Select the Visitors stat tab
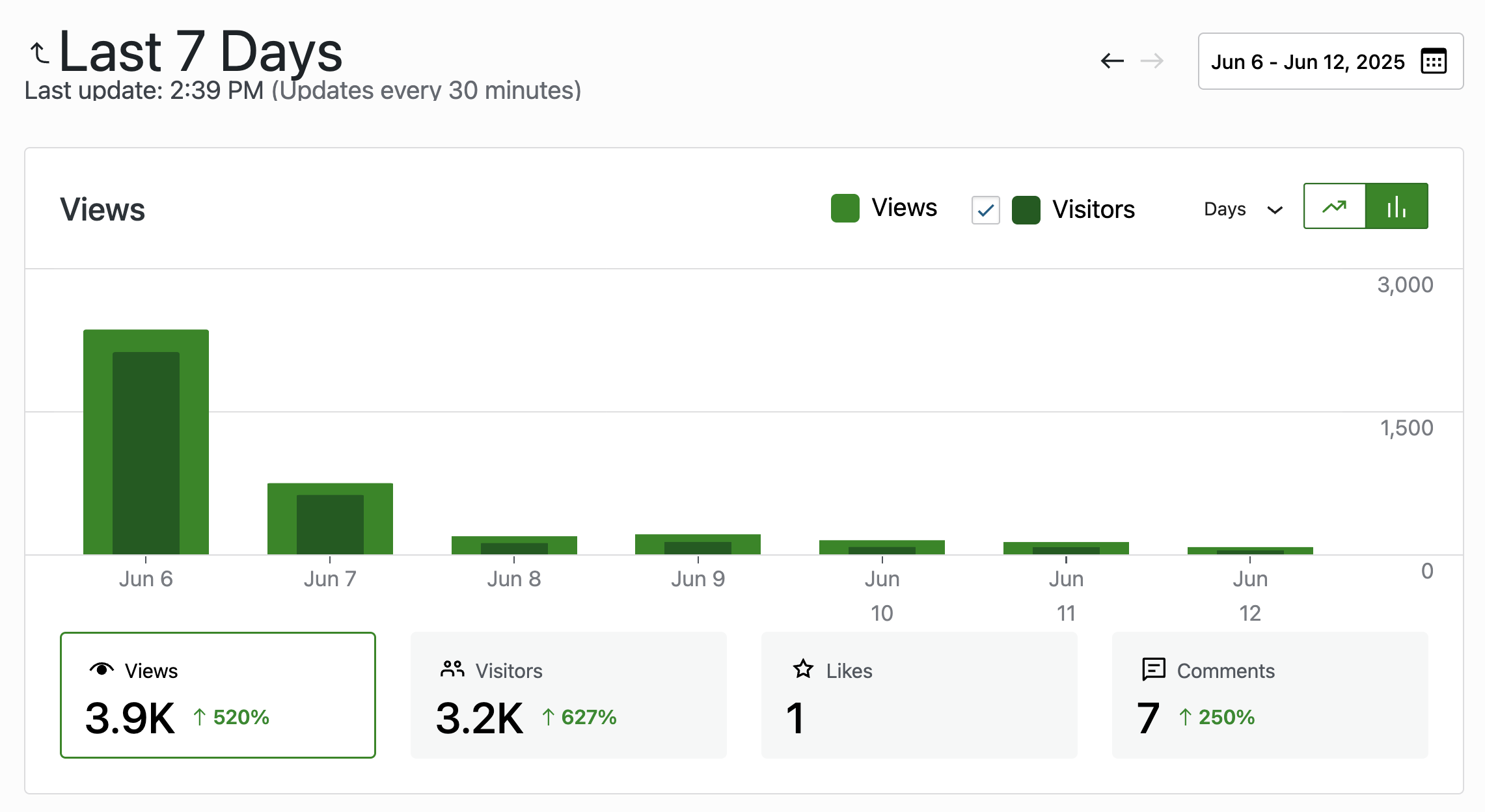 [568, 695]
